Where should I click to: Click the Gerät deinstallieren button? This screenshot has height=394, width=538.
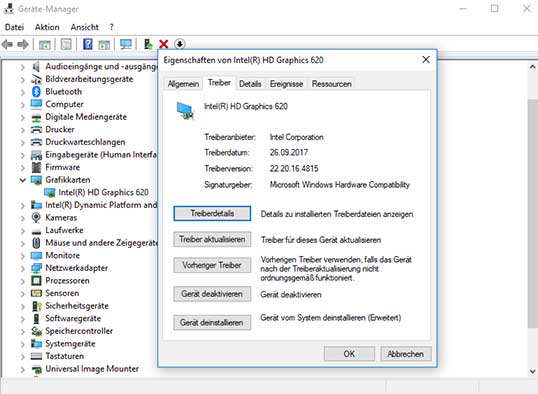(x=212, y=323)
